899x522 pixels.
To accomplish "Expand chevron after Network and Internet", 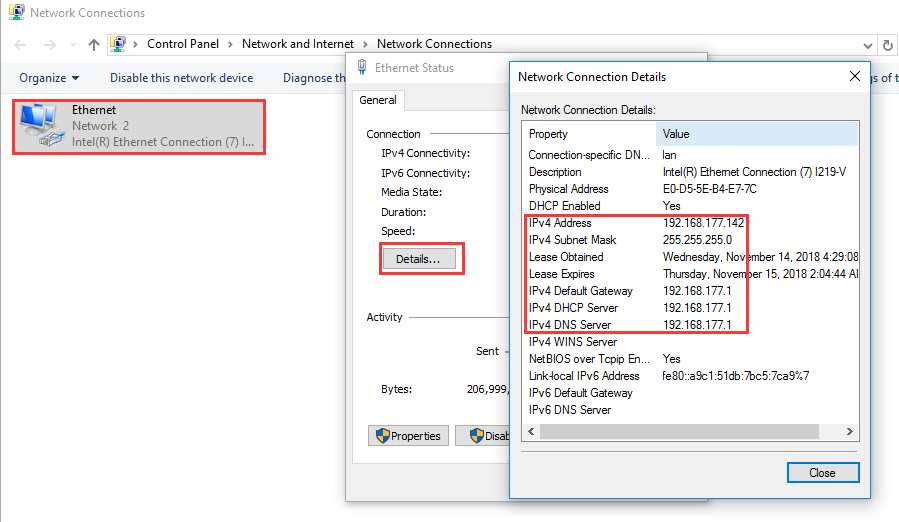I will (365, 45).
